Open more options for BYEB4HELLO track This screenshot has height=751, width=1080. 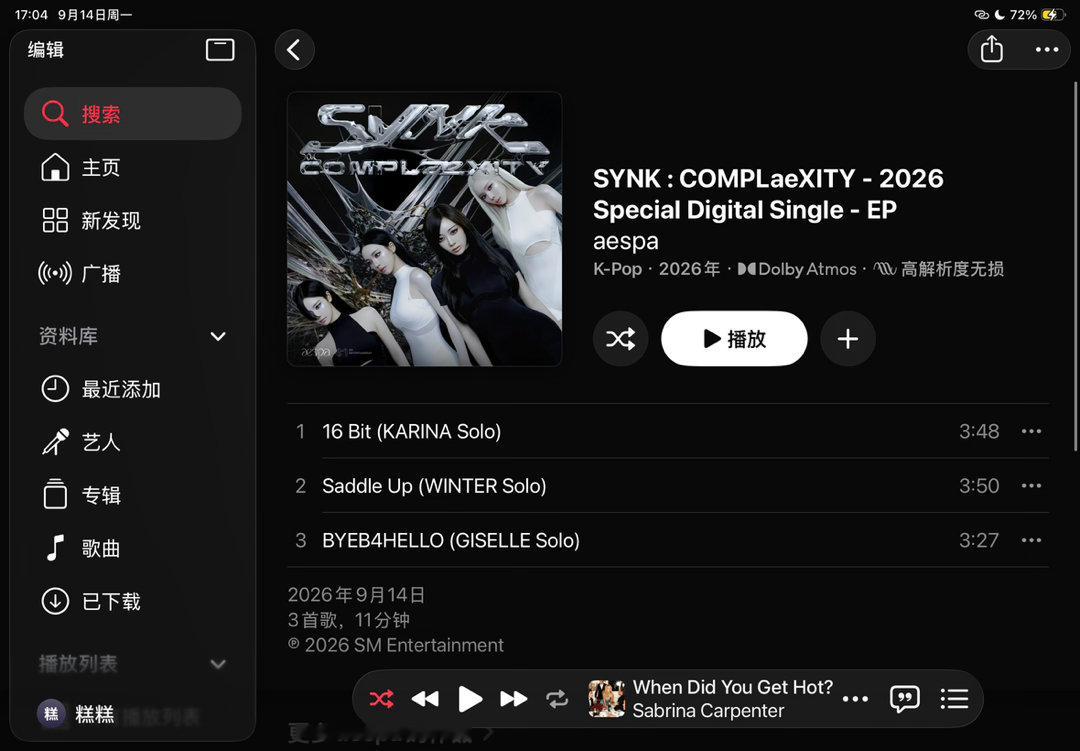click(1031, 540)
